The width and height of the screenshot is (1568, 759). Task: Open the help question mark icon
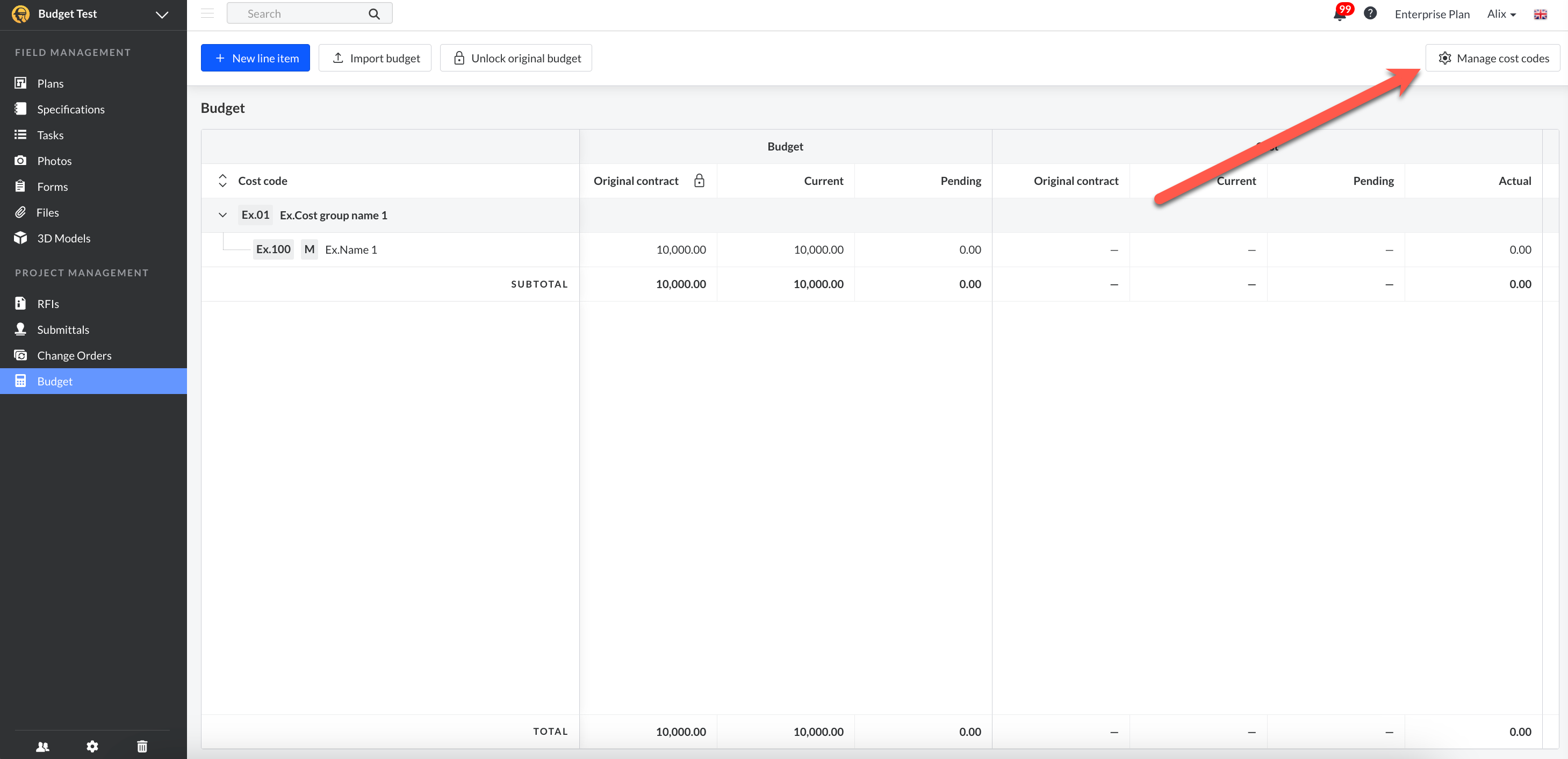tap(1370, 13)
